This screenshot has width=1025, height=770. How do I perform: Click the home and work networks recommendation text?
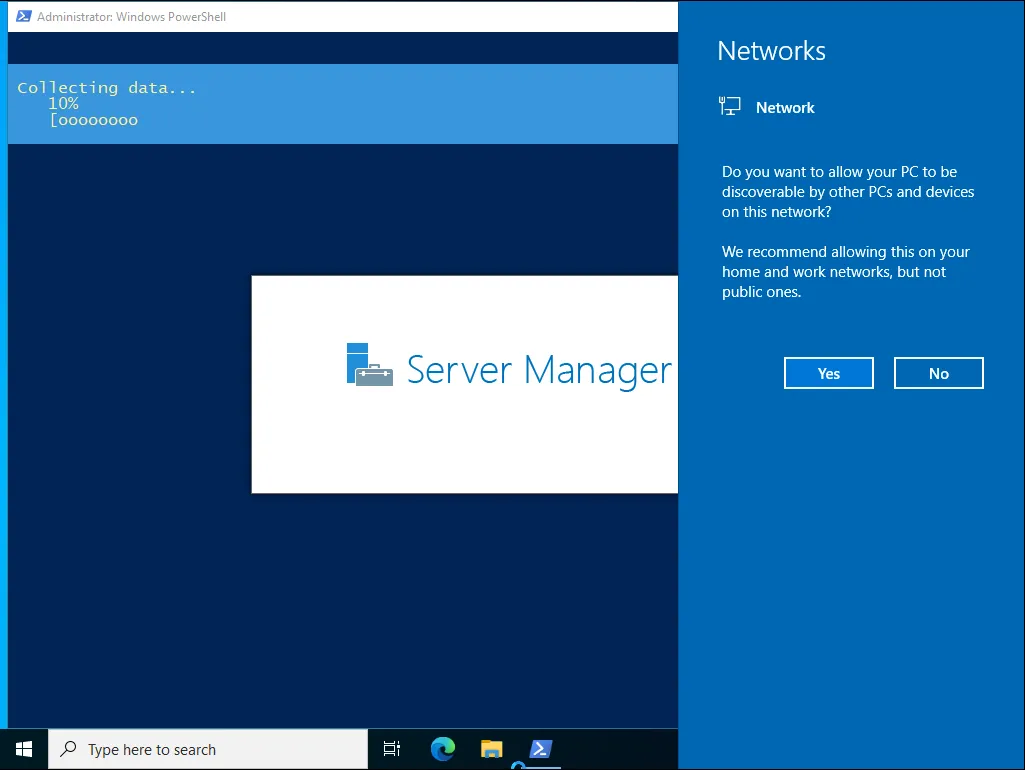pos(845,272)
